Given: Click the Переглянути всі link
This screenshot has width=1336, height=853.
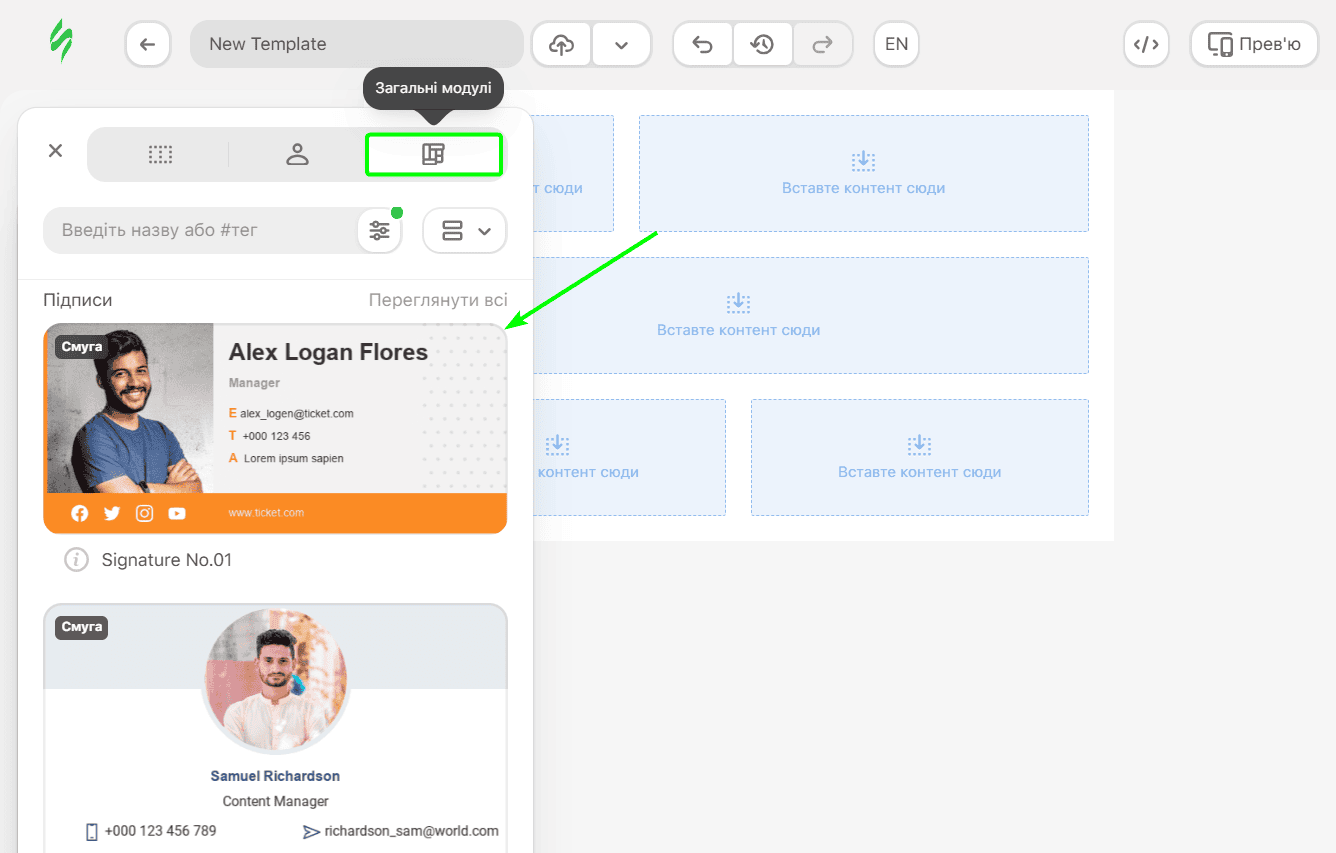Looking at the screenshot, I should pyautogui.click(x=438, y=300).
